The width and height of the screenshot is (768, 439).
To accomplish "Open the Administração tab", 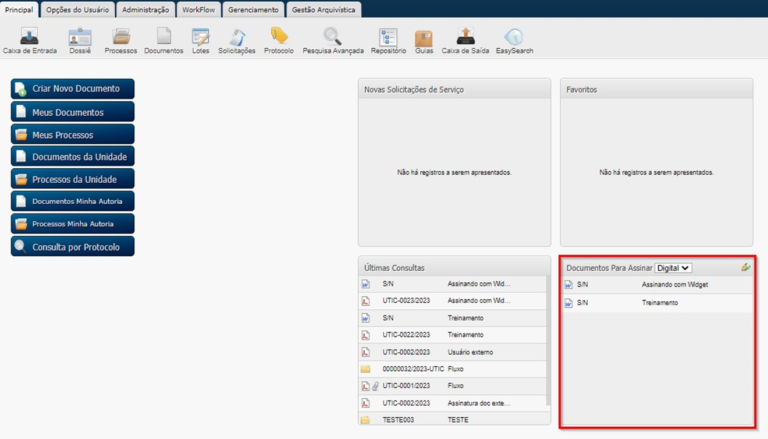I will (x=145, y=10).
